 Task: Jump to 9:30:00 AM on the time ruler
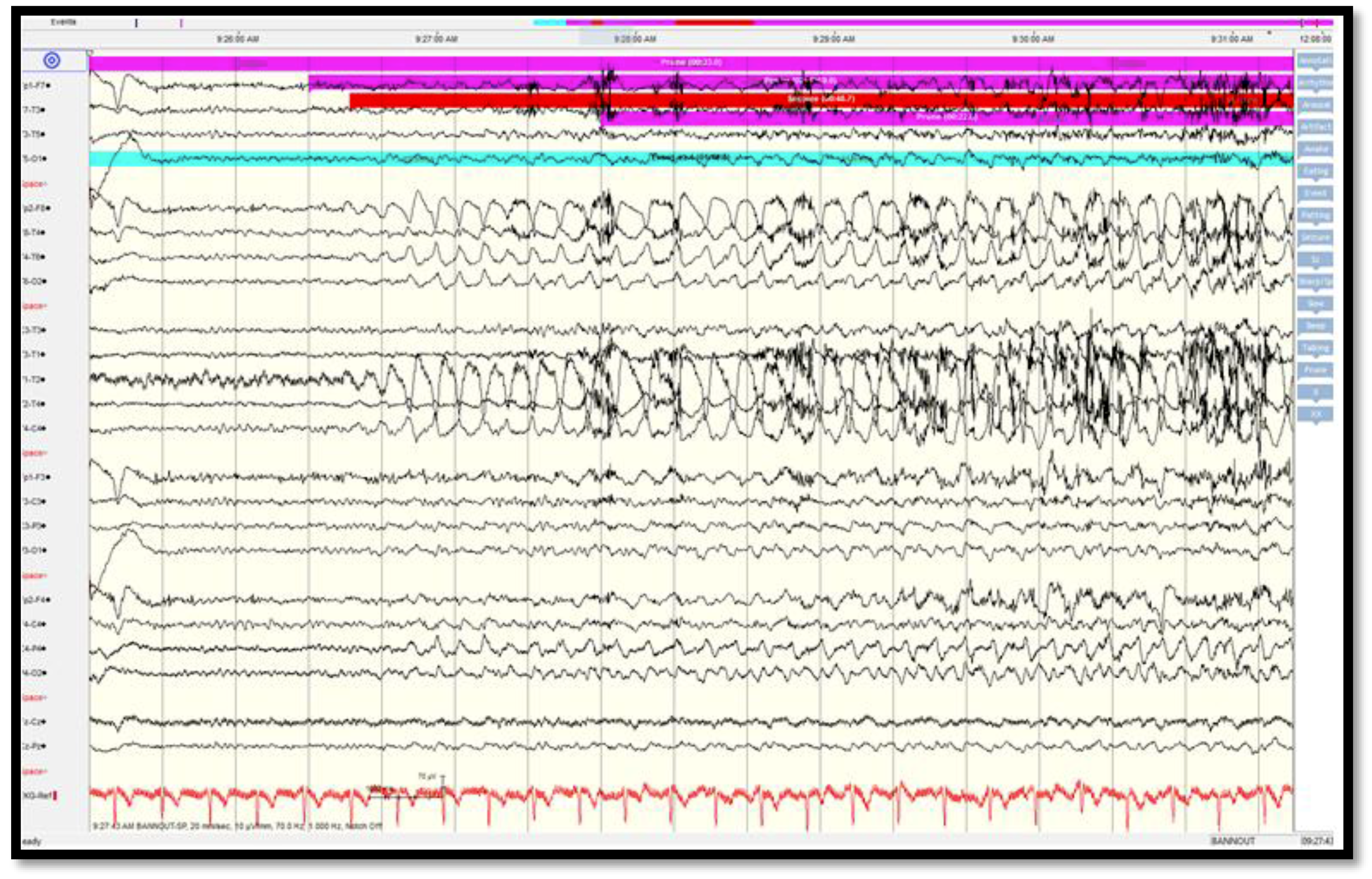coord(1033,39)
